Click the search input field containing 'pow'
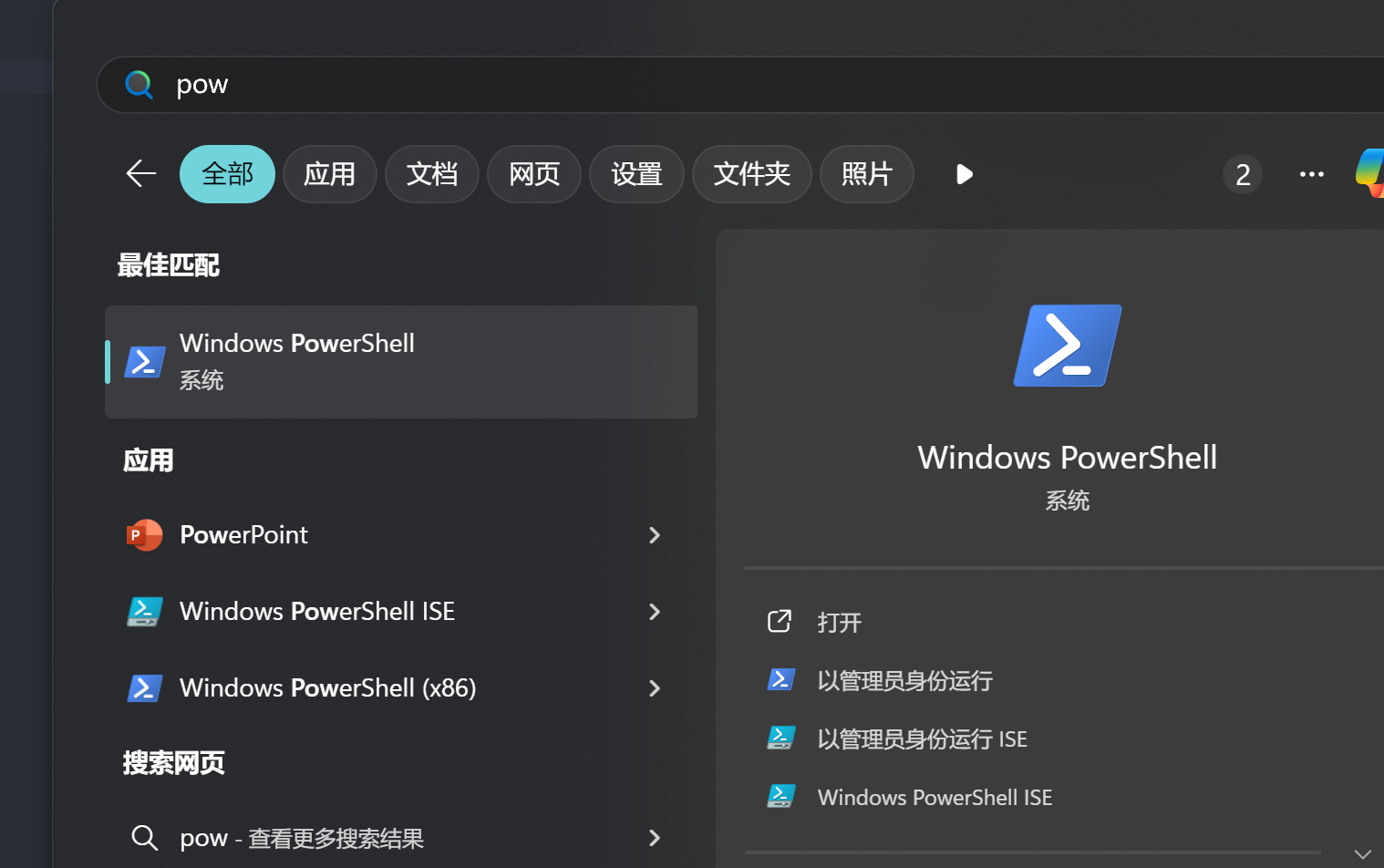1384x868 pixels. (x=740, y=85)
